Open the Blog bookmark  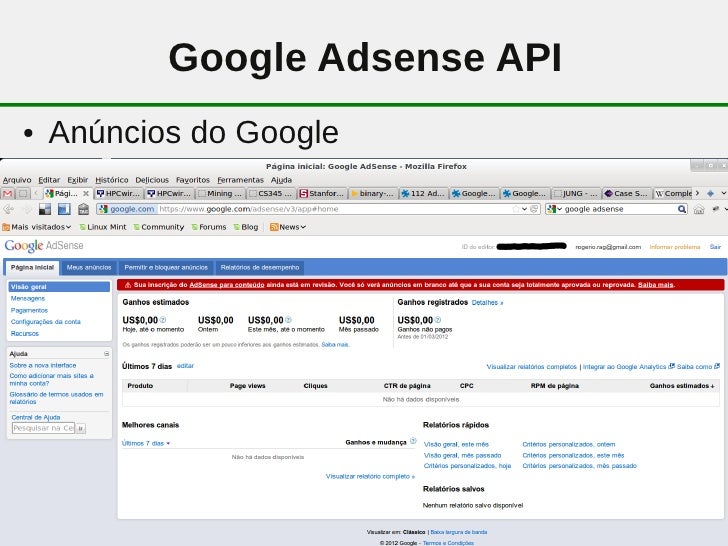[x=246, y=227]
